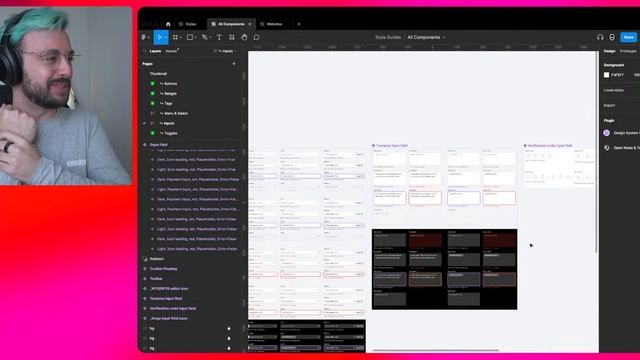Click Style Guides breadcrumb link

pyautogui.click(x=388, y=37)
